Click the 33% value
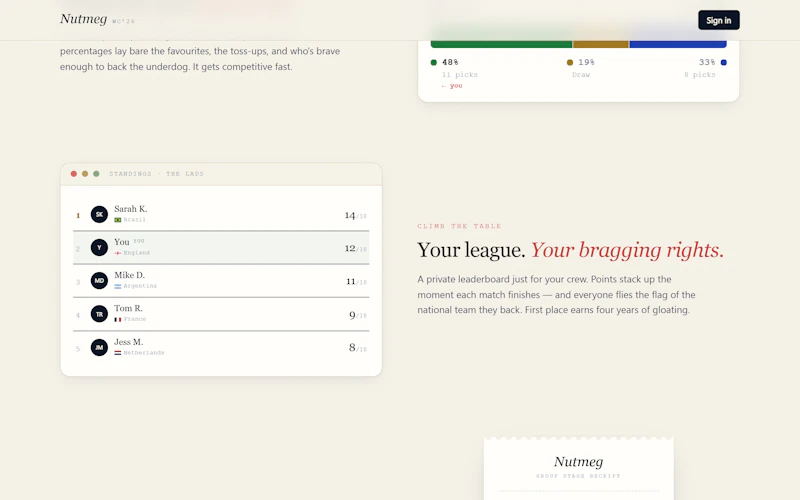Screen dimensions: 800x500 click(707, 62)
